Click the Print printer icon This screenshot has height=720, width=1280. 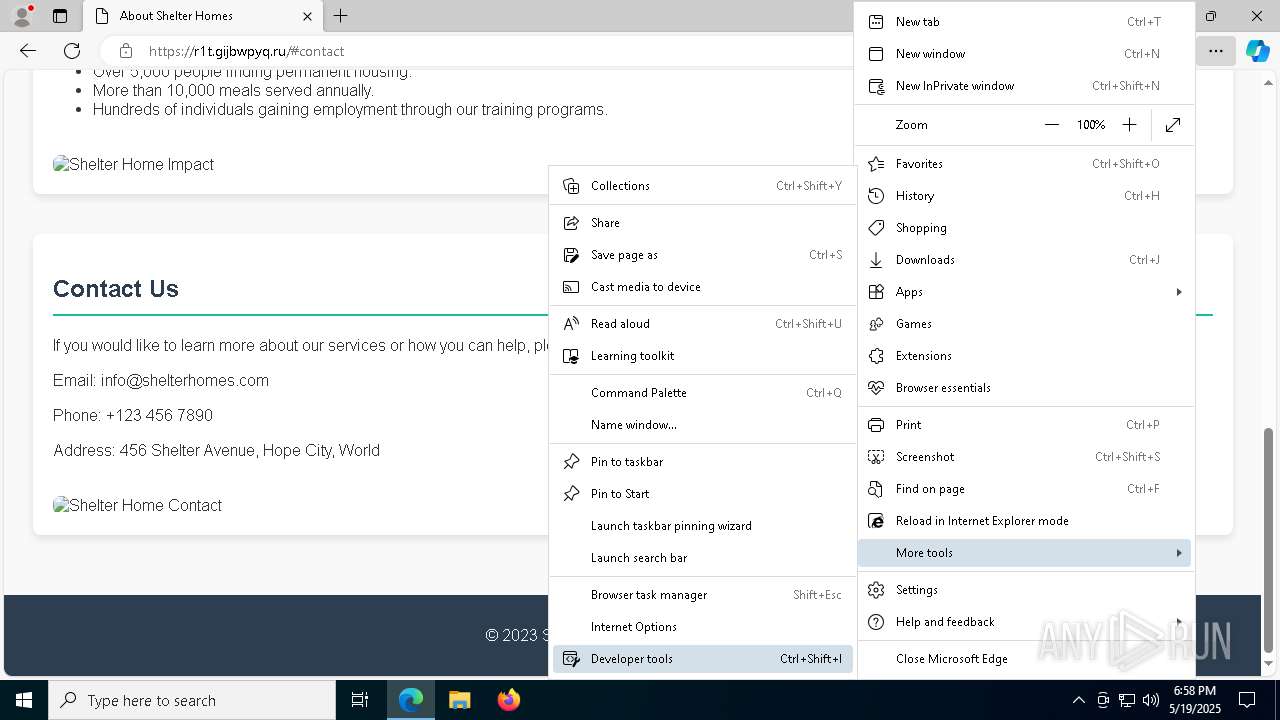click(876, 425)
